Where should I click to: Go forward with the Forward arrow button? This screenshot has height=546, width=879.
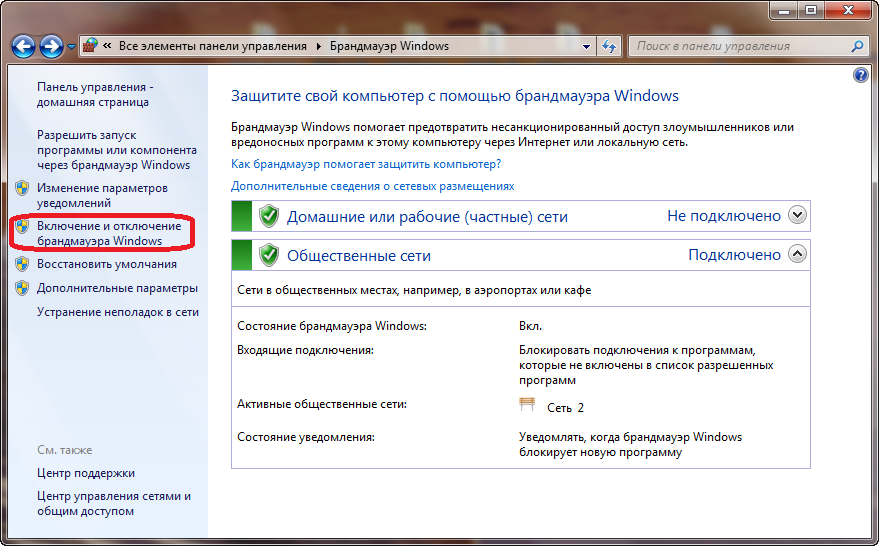pos(51,47)
